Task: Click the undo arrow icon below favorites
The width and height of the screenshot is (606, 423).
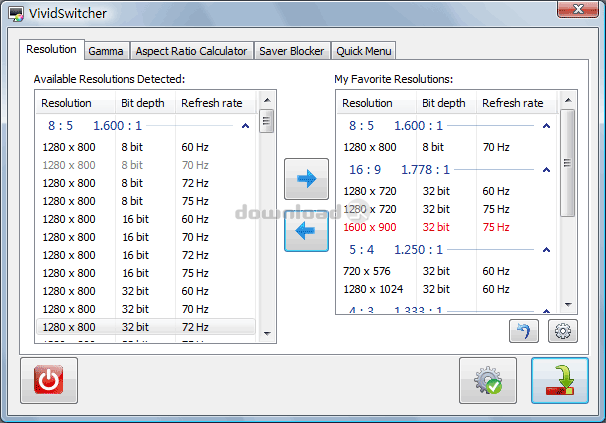Action: 523,331
